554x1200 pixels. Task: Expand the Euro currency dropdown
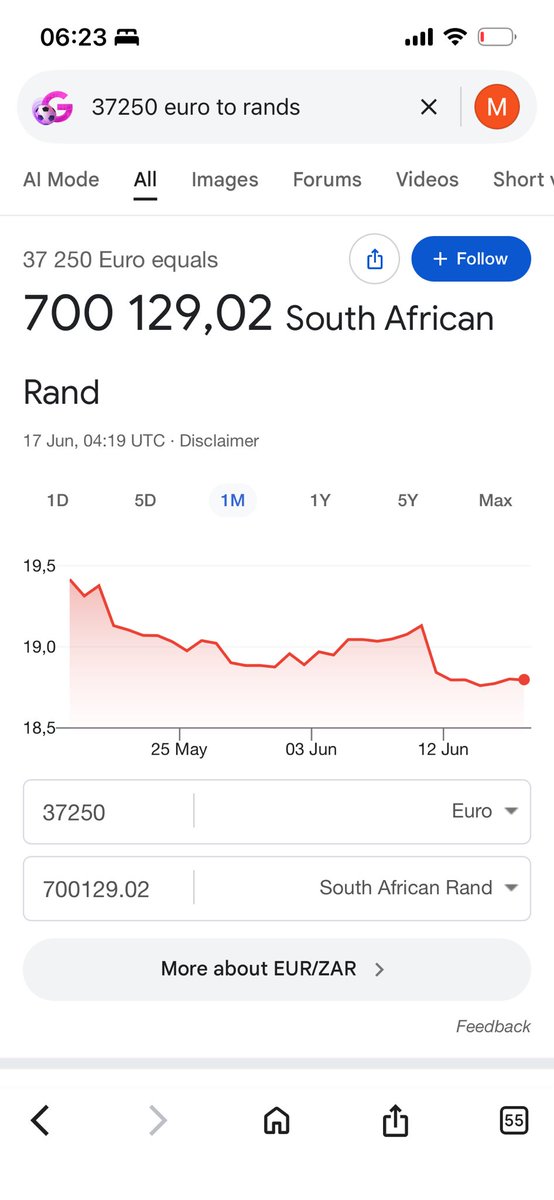click(484, 811)
